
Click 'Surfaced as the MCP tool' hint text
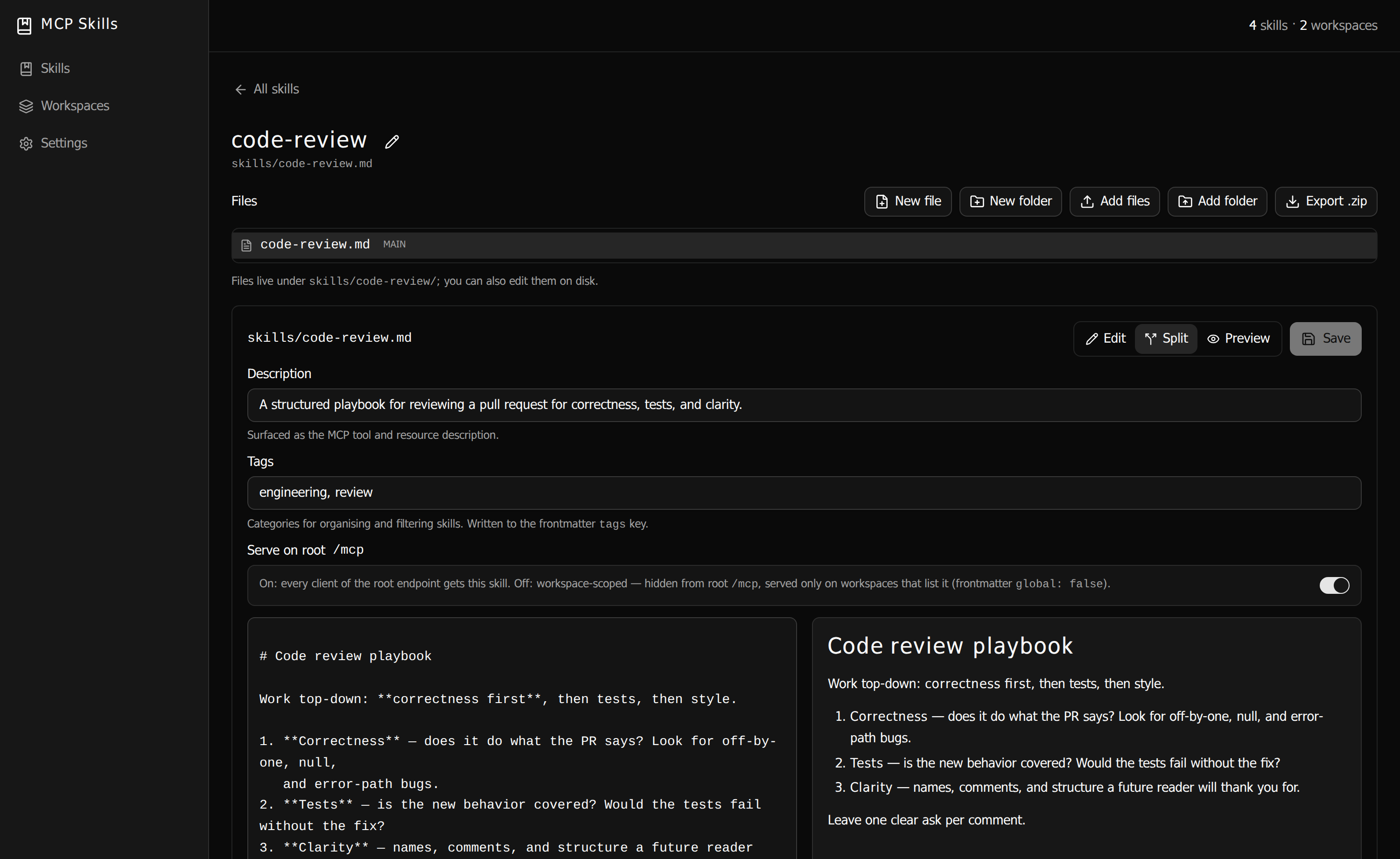pos(373,435)
